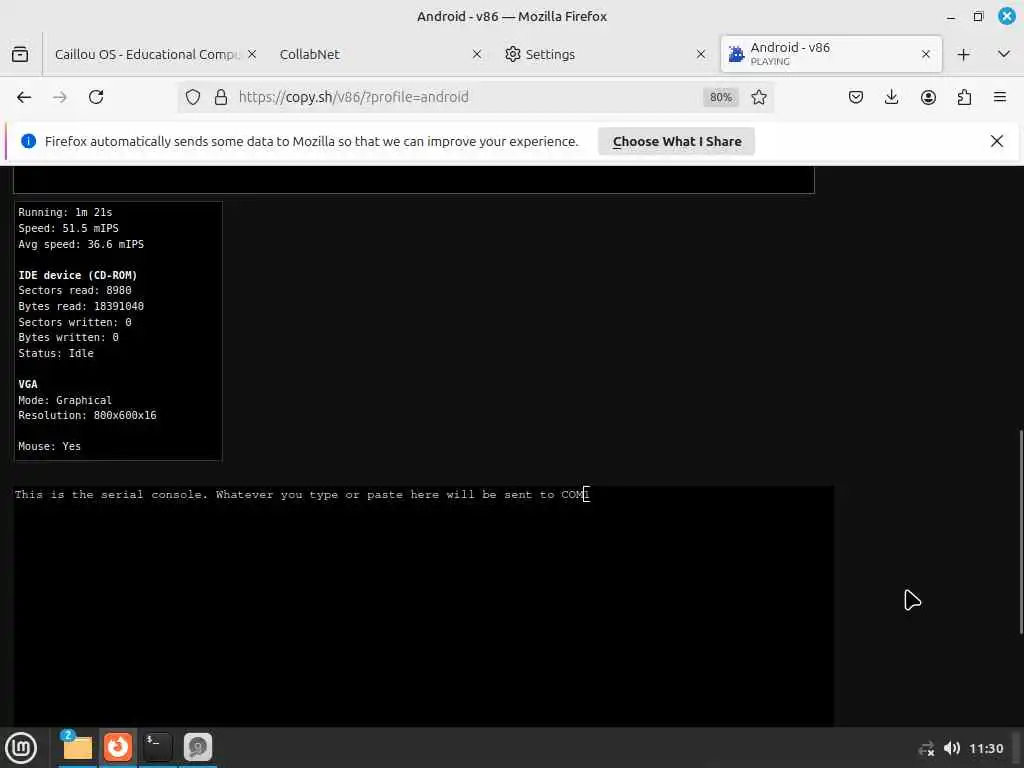
Task: Open the terminal from taskbar
Action: [157, 747]
